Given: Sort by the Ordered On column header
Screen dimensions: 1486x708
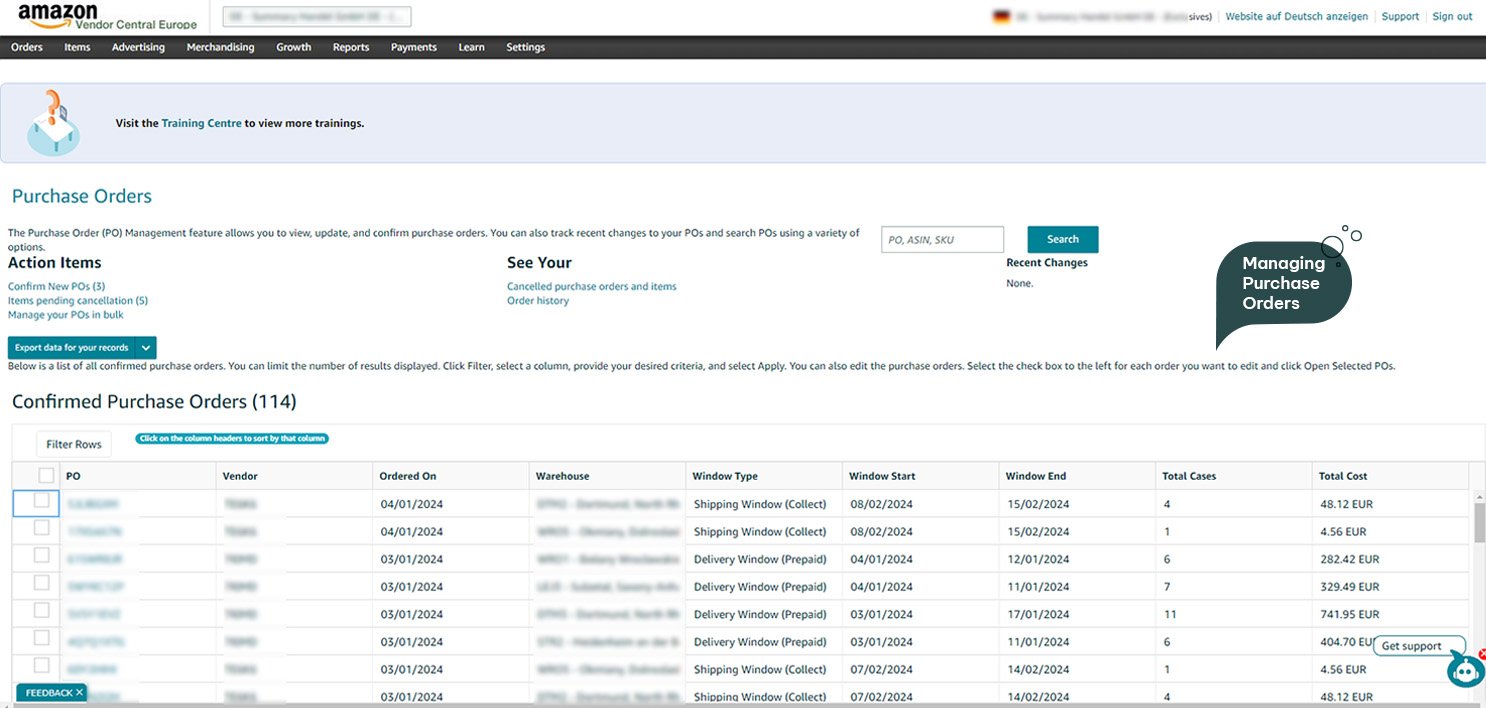Looking at the screenshot, I should point(408,476).
